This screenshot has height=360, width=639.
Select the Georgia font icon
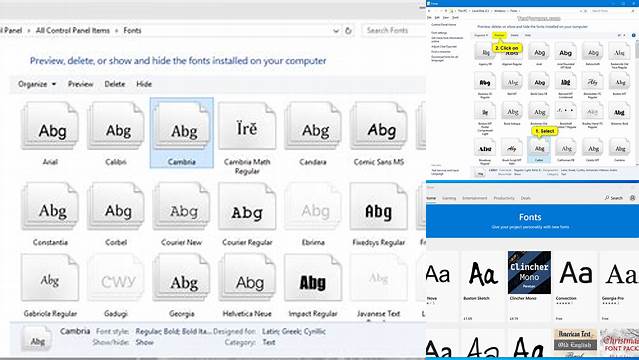[x=181, y=278]
